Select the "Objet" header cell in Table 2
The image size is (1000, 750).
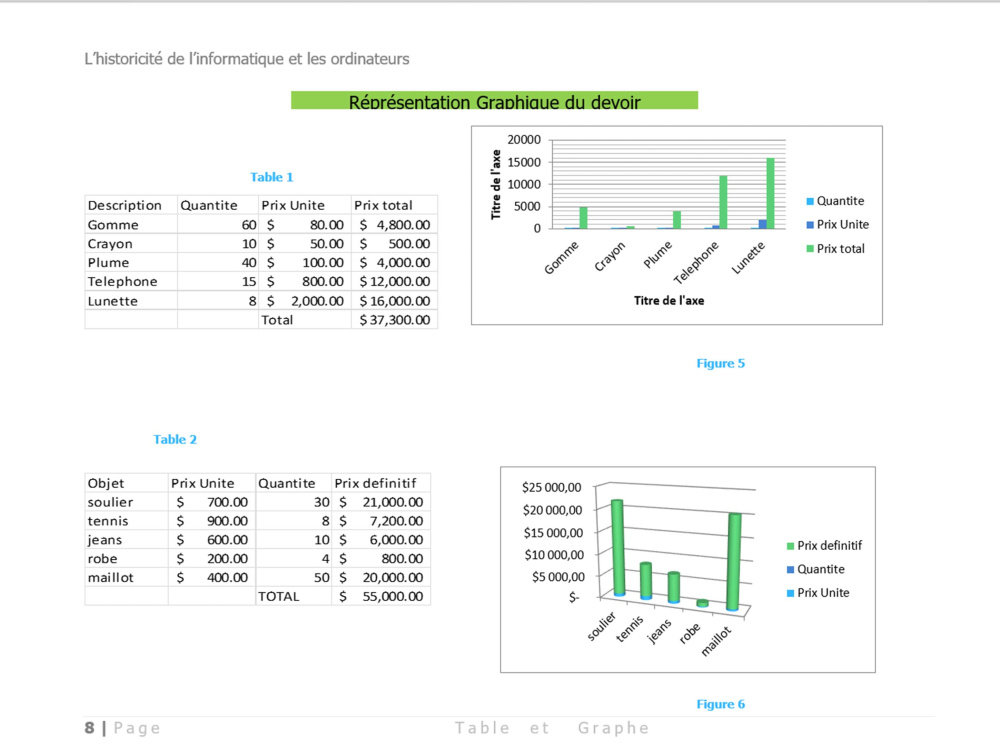[x=126, y=483]
